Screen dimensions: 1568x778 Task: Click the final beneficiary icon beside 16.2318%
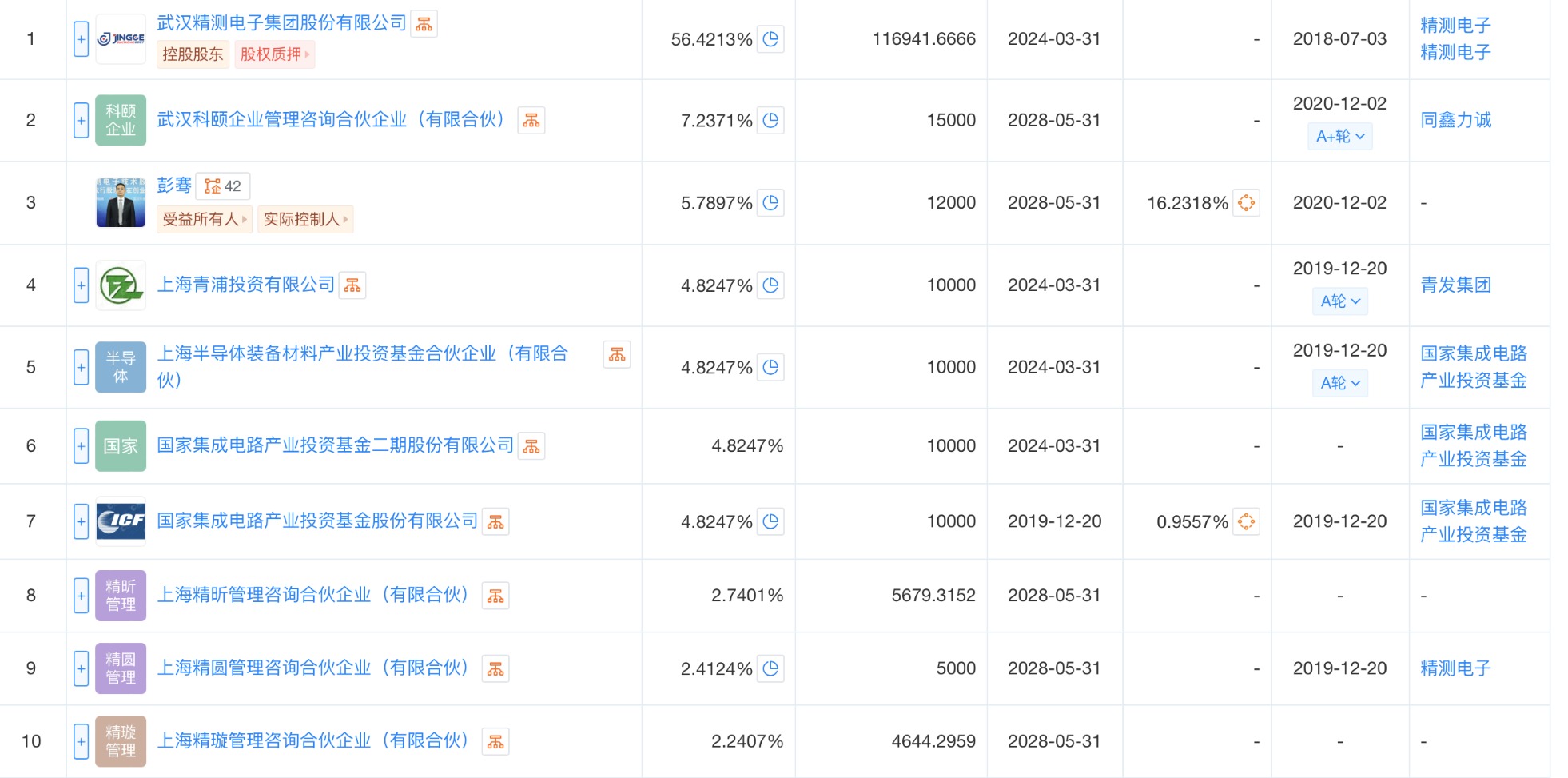1246,203
